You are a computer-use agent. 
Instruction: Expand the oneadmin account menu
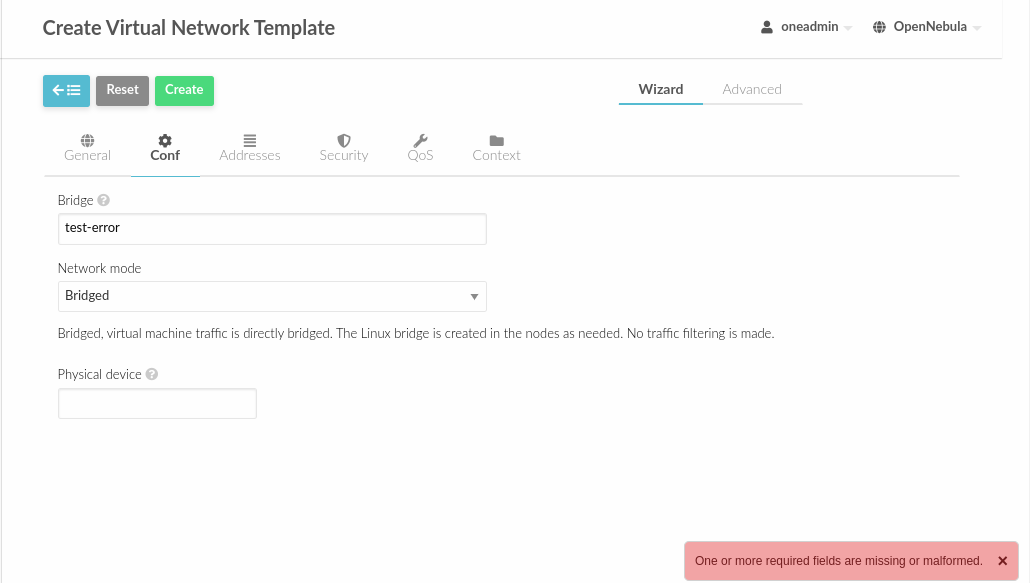(x=808, y=26)
